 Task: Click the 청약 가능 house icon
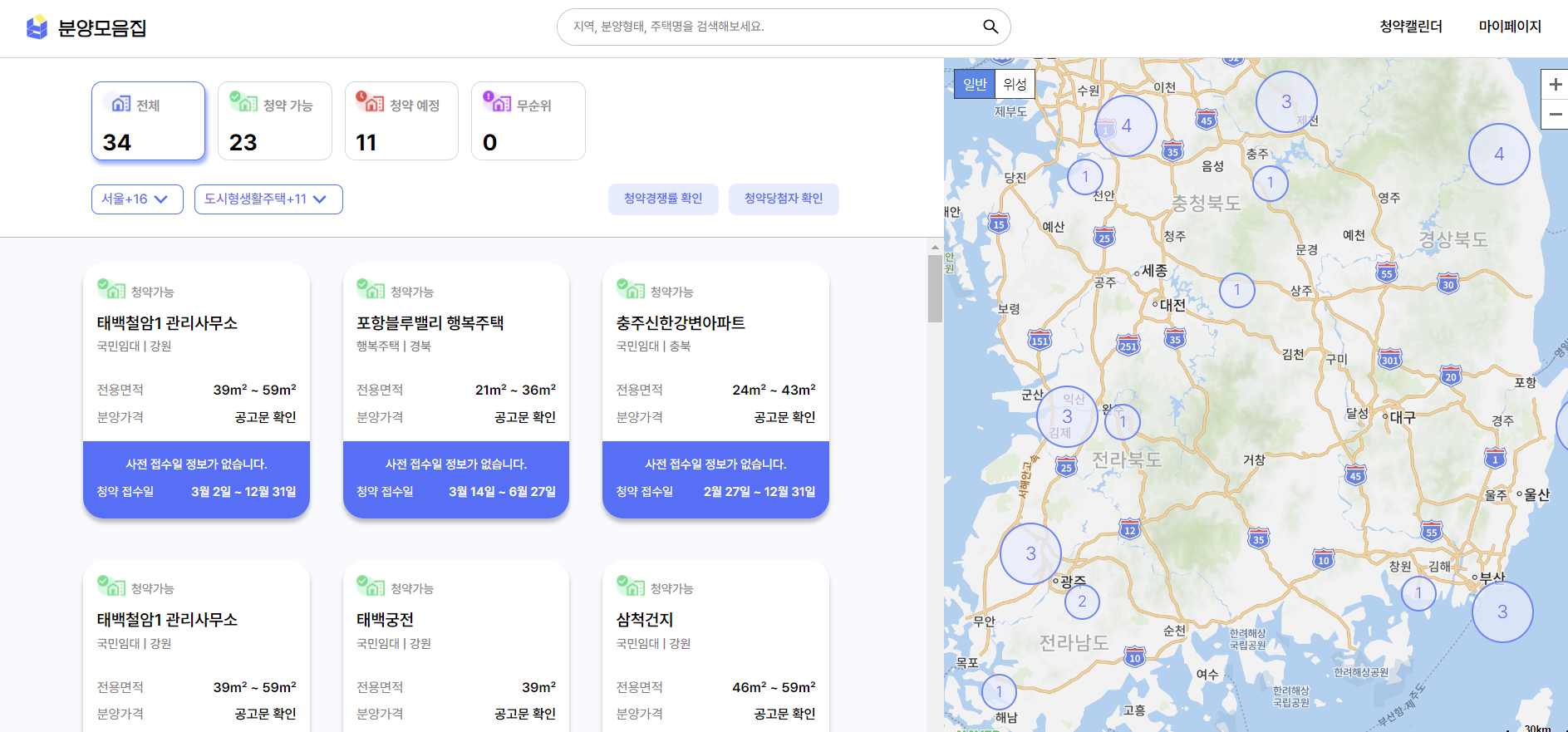pyautogui.click(x=243, y=102)
